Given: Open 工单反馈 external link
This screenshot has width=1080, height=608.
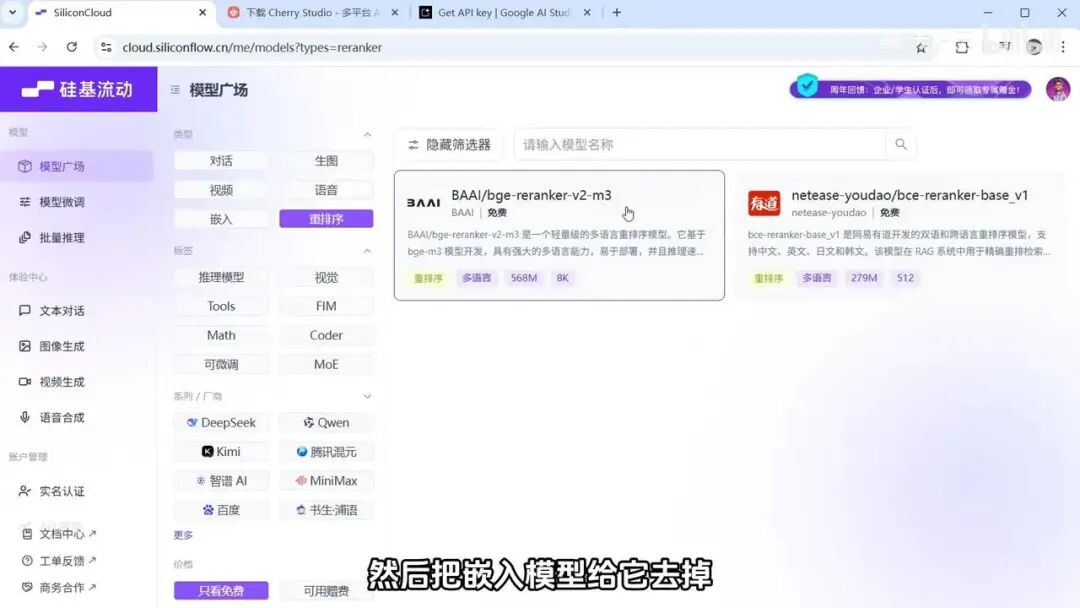Looking at the screenshot, I should [59, 560].
